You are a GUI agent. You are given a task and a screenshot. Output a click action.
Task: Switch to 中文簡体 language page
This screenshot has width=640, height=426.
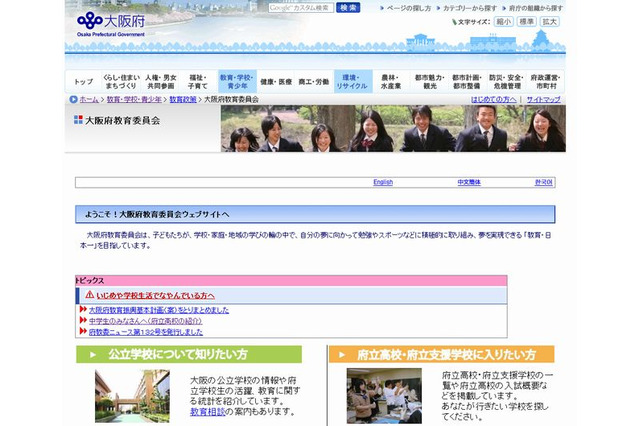tap(469, 182)
